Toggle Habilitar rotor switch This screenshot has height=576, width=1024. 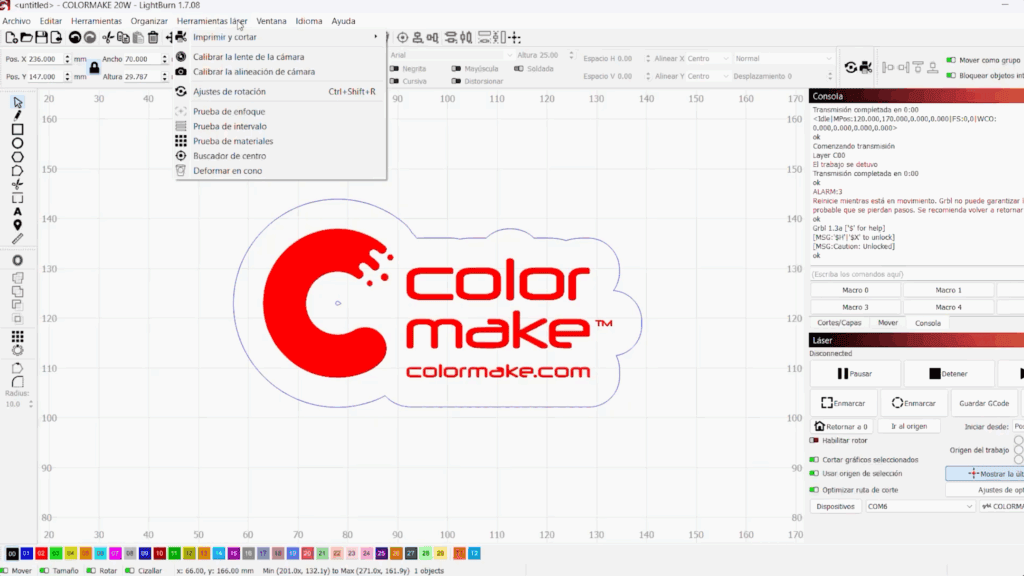(x=814, y=441)
